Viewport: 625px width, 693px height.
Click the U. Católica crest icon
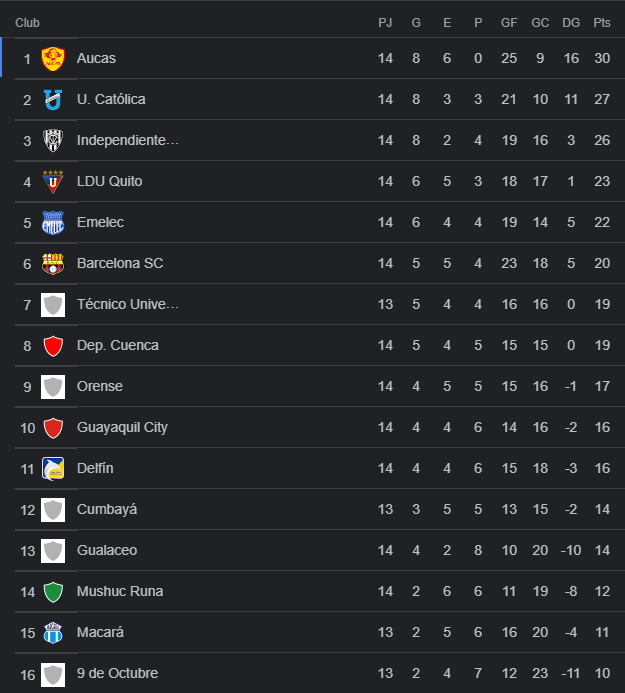(53, 100)
